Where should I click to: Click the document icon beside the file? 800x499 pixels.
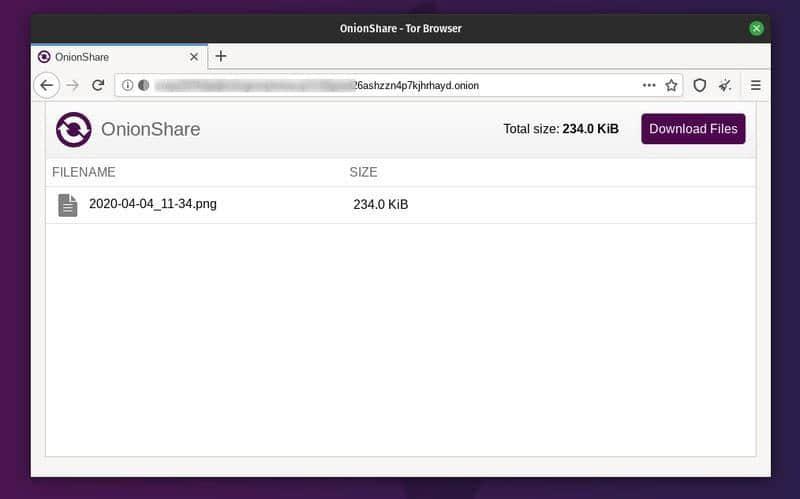(x=67, y=205)
